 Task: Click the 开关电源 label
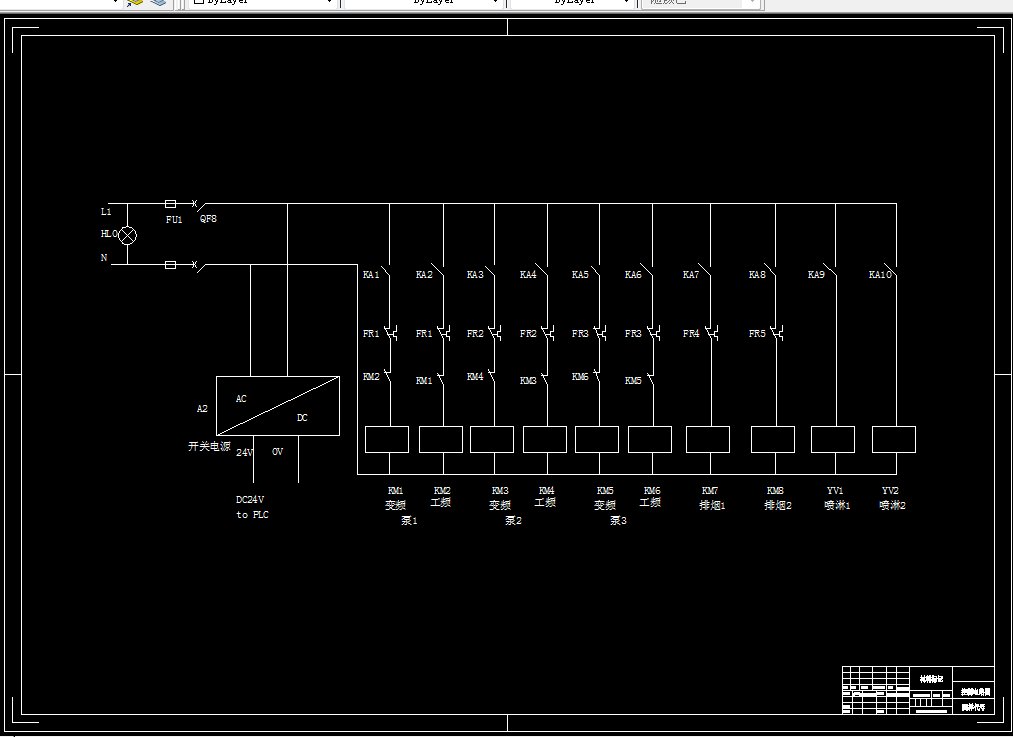coord(209,446)
